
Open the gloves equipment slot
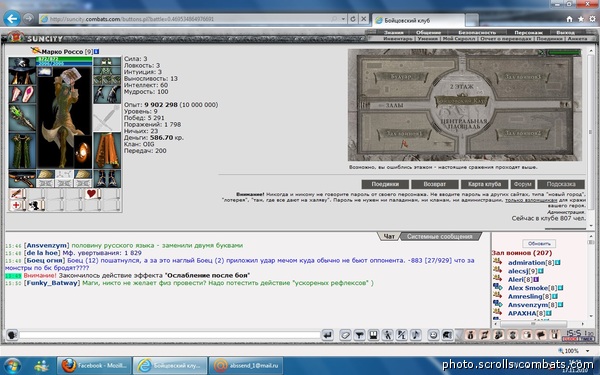point(107,95)
